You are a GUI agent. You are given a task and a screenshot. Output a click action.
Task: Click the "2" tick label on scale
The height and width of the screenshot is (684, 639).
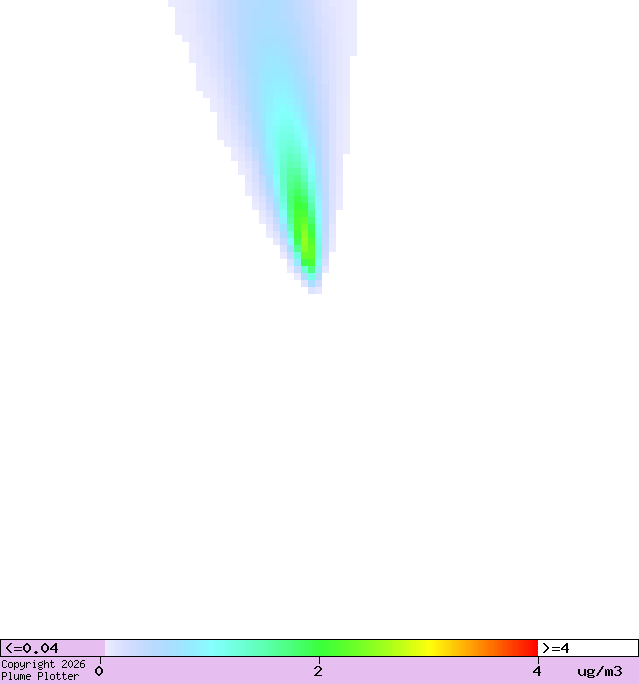[318, 671]
